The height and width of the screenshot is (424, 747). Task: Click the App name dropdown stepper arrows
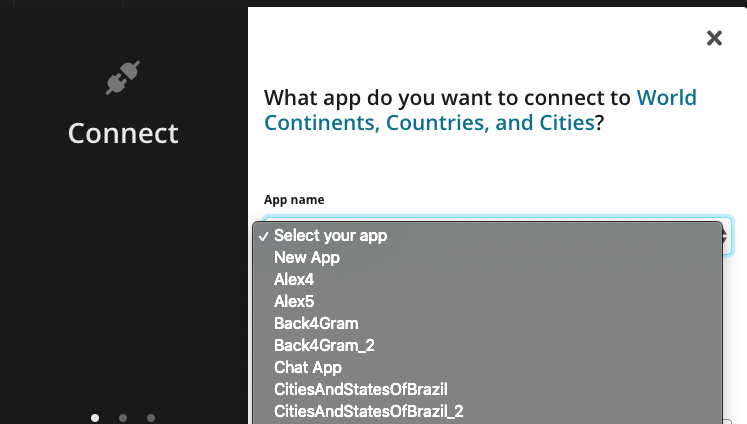point(726,236)
